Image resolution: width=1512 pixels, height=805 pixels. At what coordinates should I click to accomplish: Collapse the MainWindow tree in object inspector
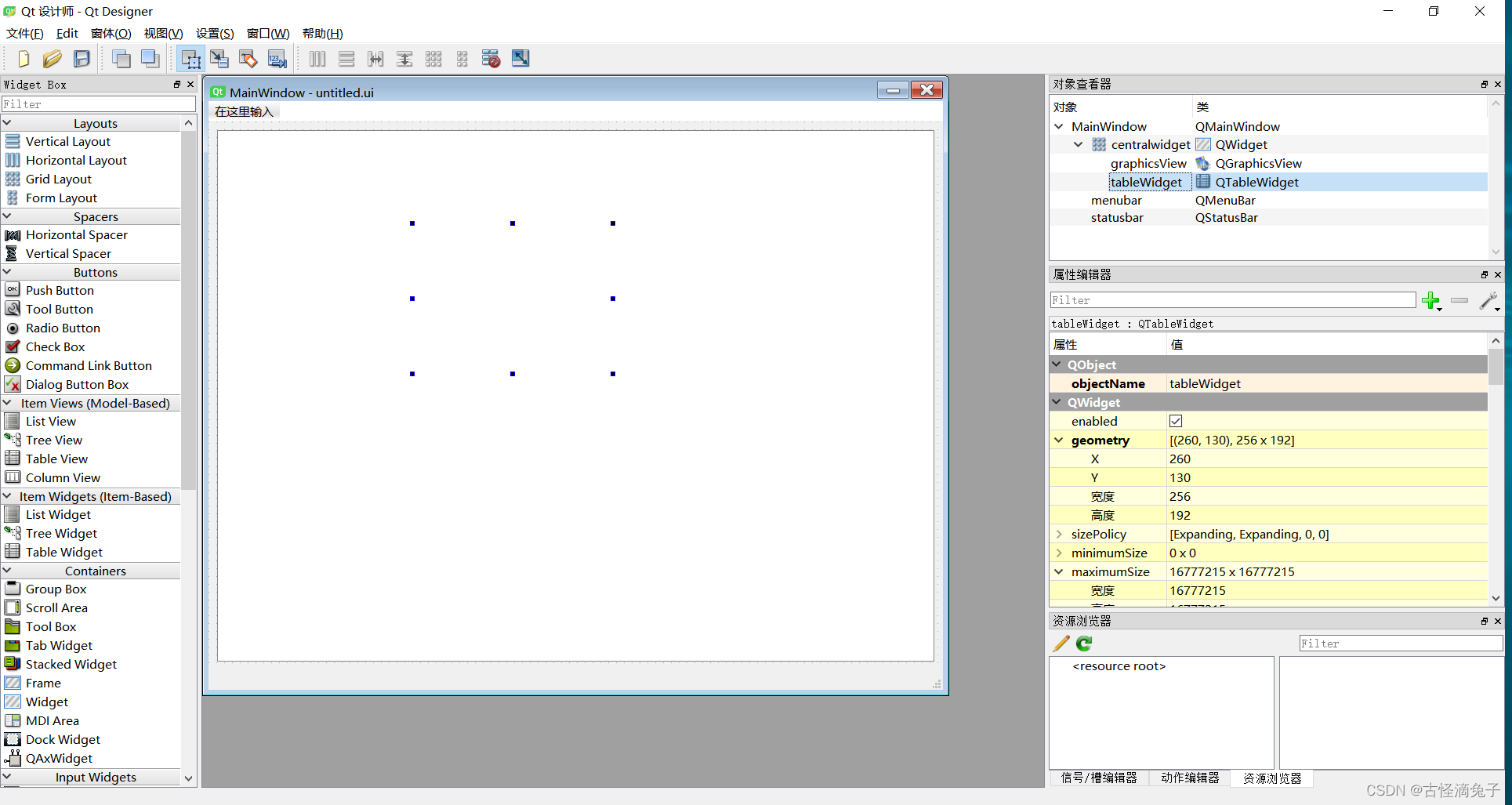tap(1060, 126)
